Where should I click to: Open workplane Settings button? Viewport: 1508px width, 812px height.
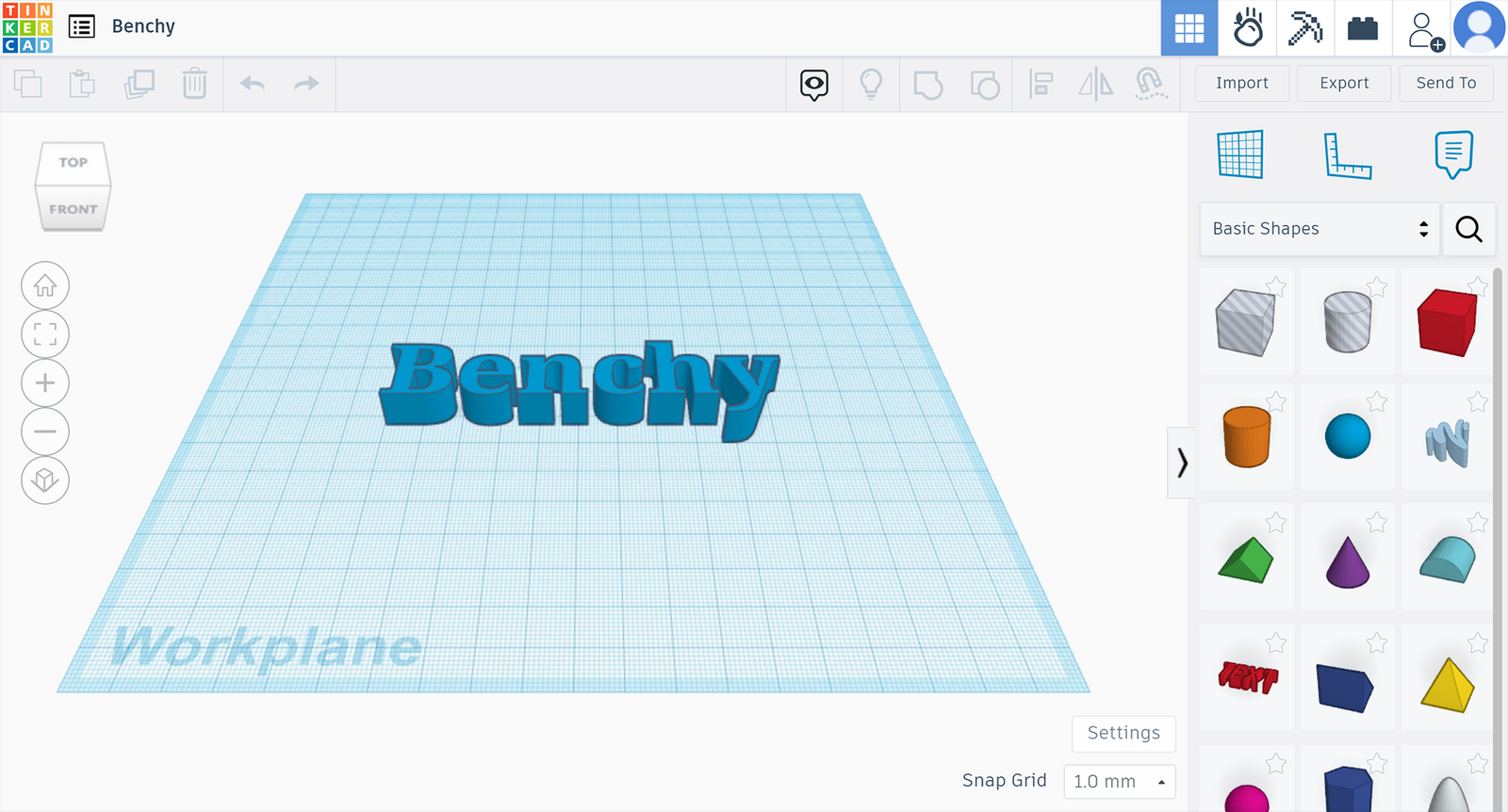coord(1123,733)
